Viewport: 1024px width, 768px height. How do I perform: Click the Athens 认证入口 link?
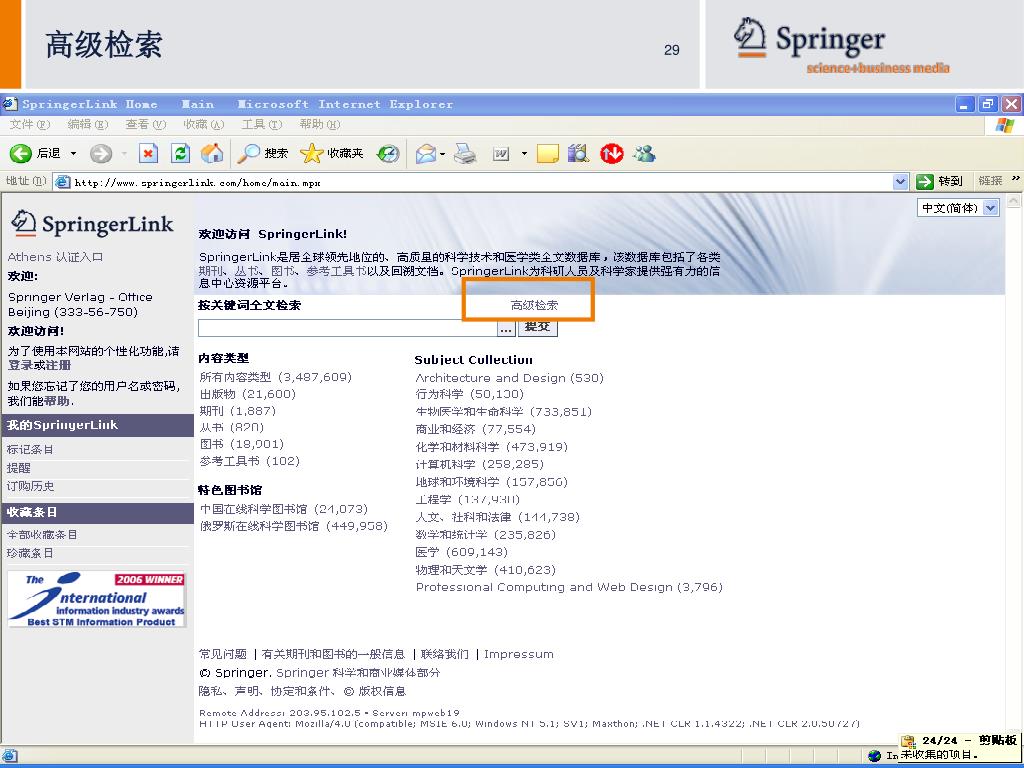[56, 257]
